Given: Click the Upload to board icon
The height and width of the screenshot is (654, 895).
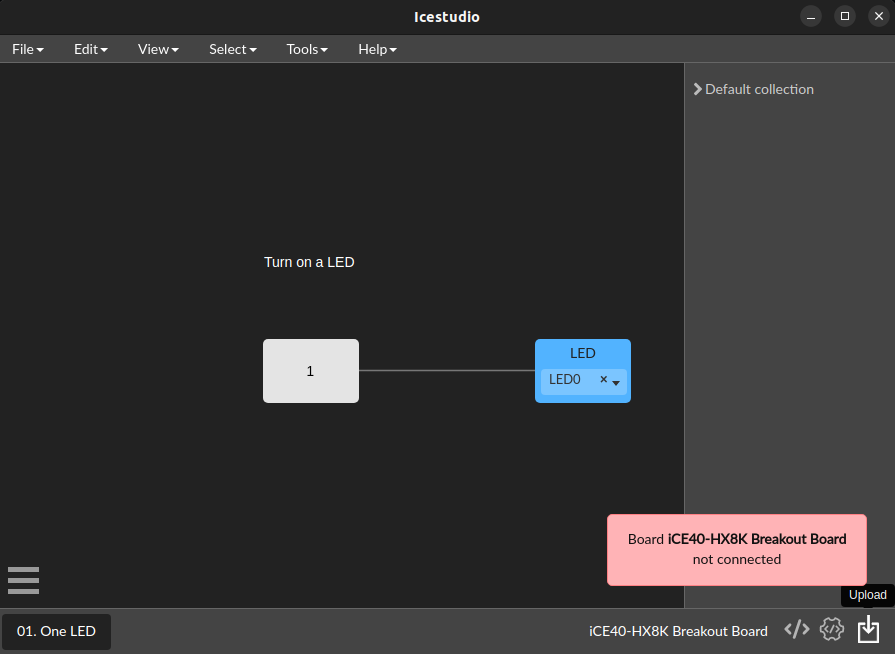Looking at the screenshot, I should click(x=867, y=629).
